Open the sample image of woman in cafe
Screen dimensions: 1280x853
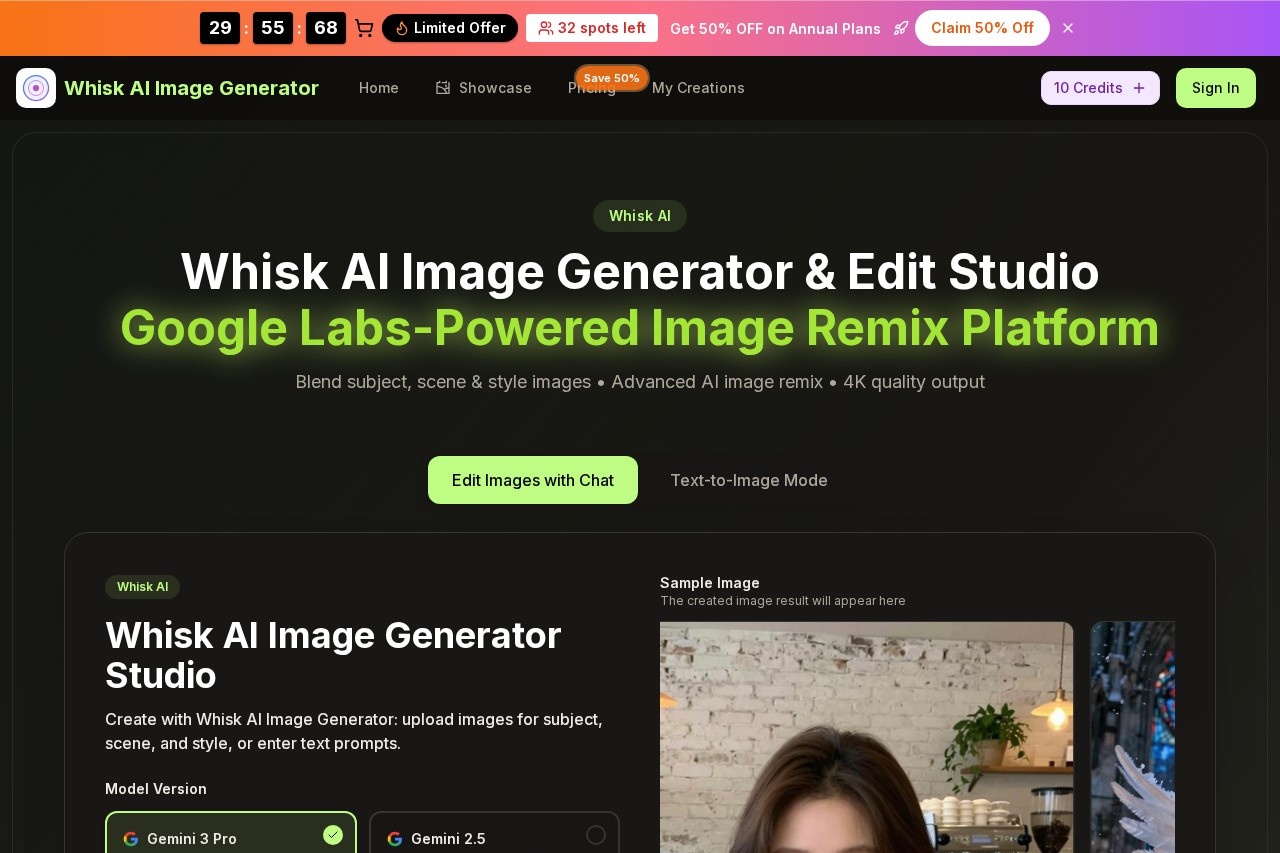867,737
